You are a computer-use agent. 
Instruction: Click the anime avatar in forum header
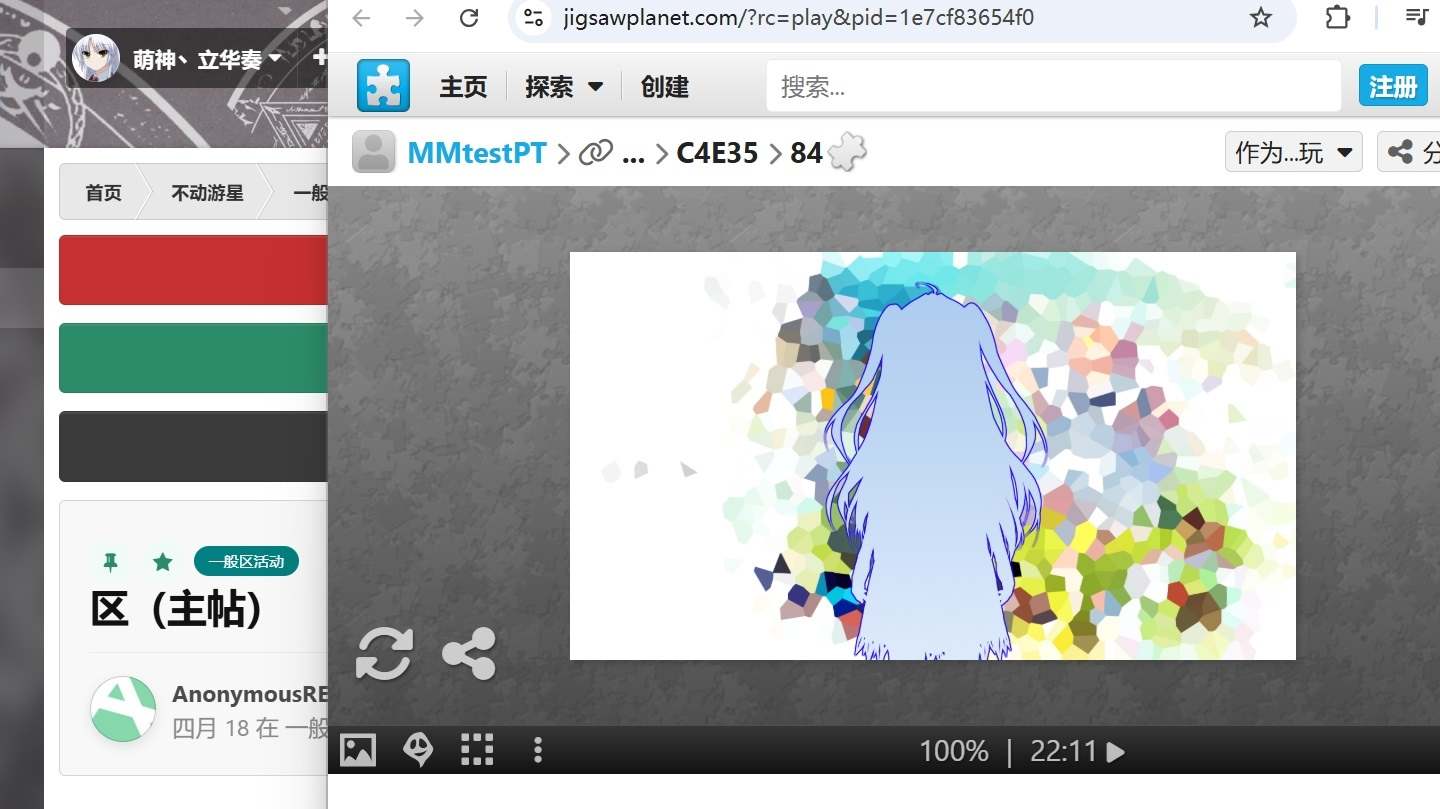coord(96,59)
